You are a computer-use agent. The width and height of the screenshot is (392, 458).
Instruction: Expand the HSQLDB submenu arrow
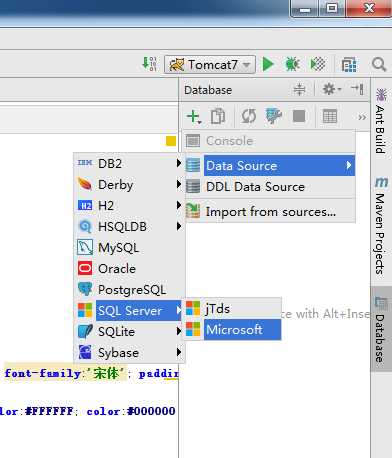179,226
